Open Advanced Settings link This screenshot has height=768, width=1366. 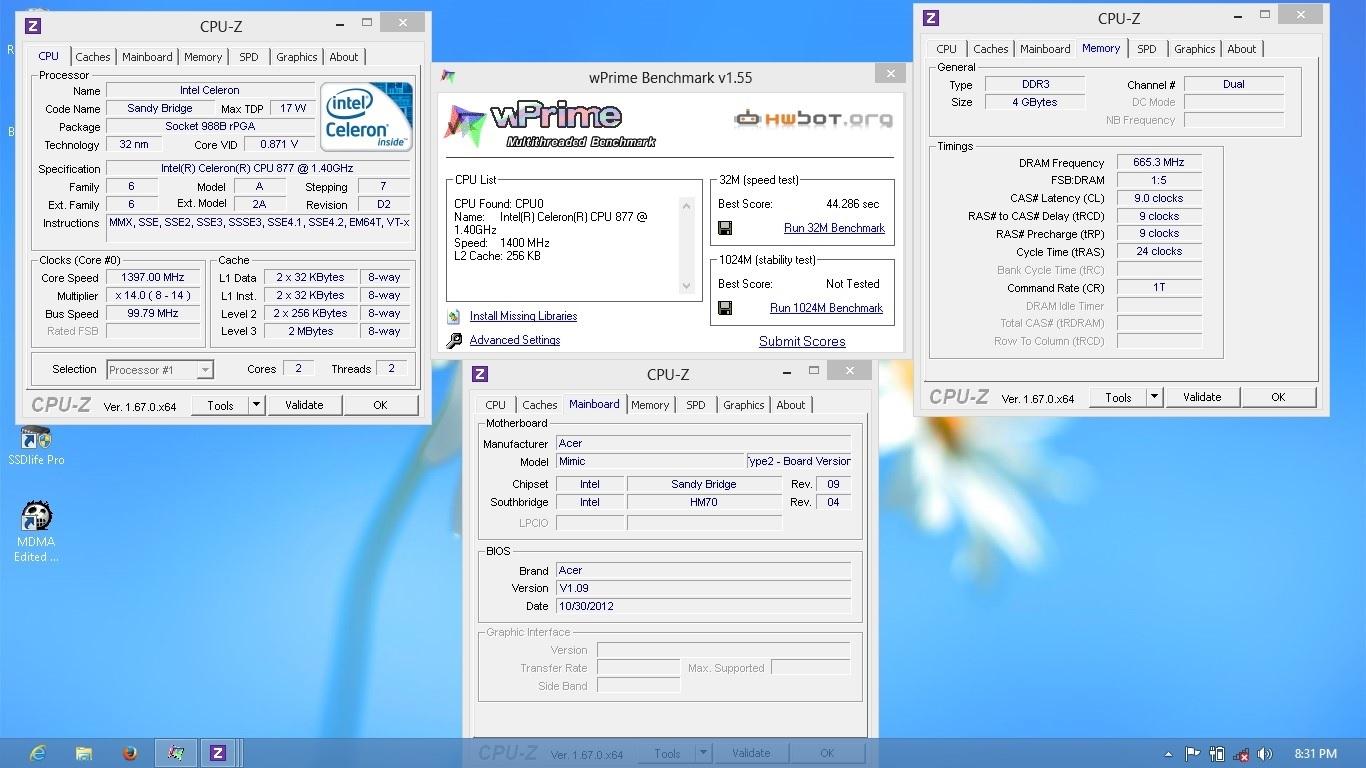(515, 340)
